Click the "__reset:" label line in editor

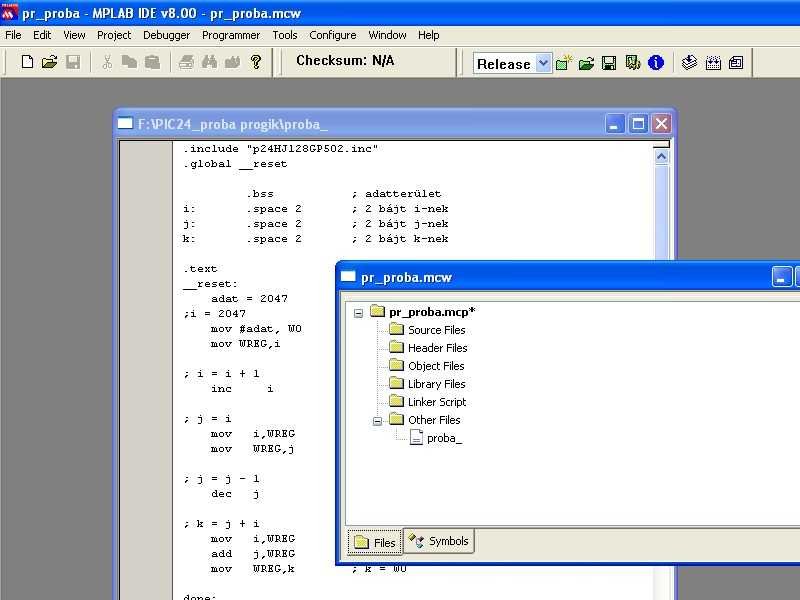click(210, 284)
